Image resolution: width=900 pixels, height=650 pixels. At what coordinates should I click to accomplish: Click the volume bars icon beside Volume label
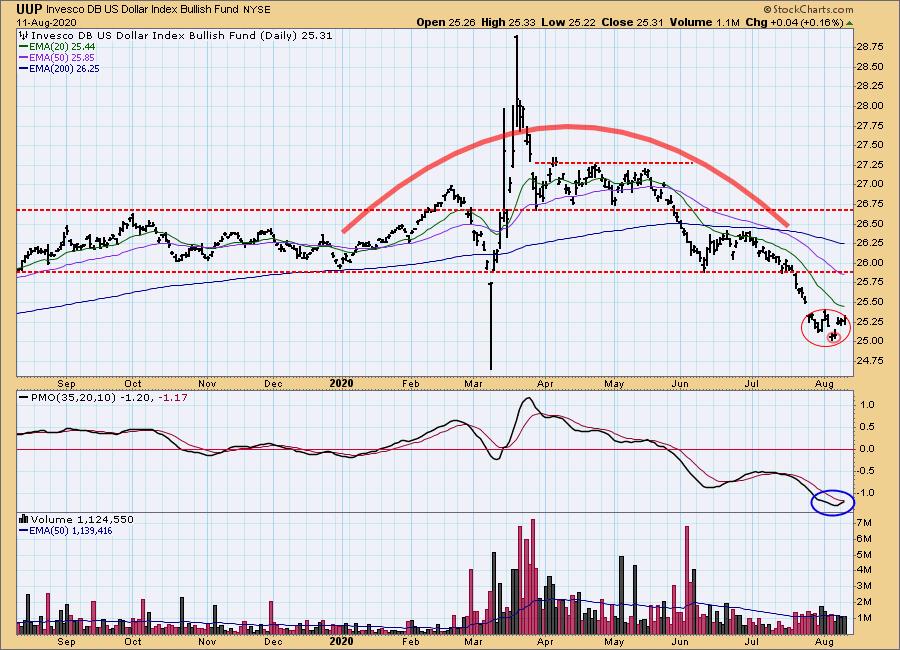[x=24, y=519]
